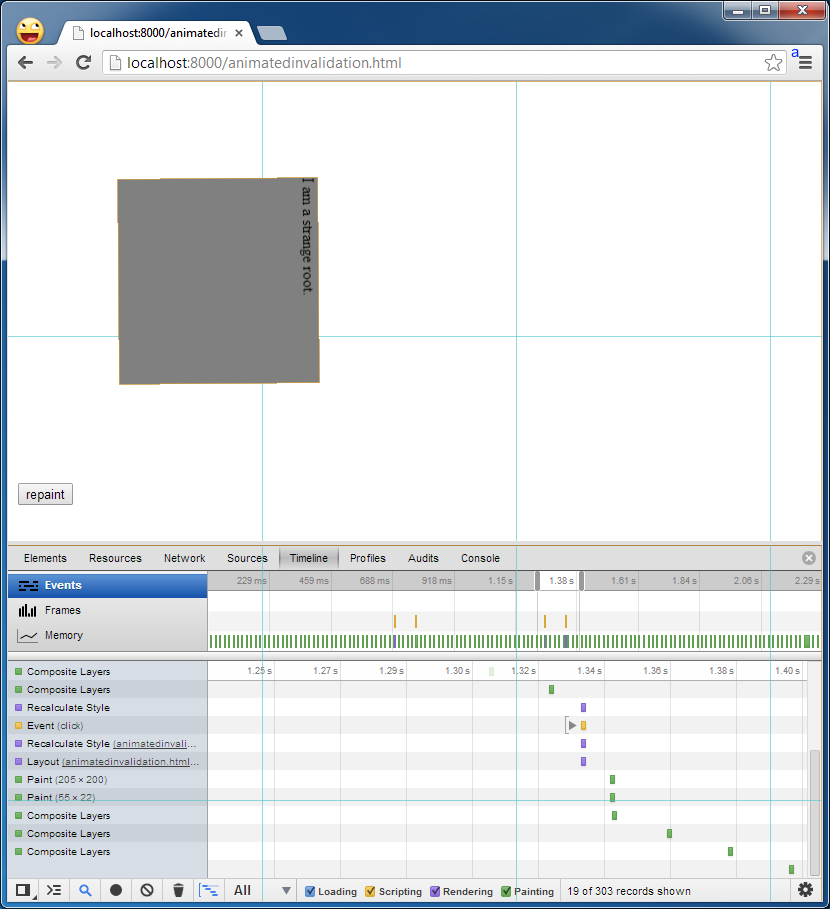This screenshot has height=909, width=830.
Task: Click the green Paint 205 × 200 bar
Action: 612,780
